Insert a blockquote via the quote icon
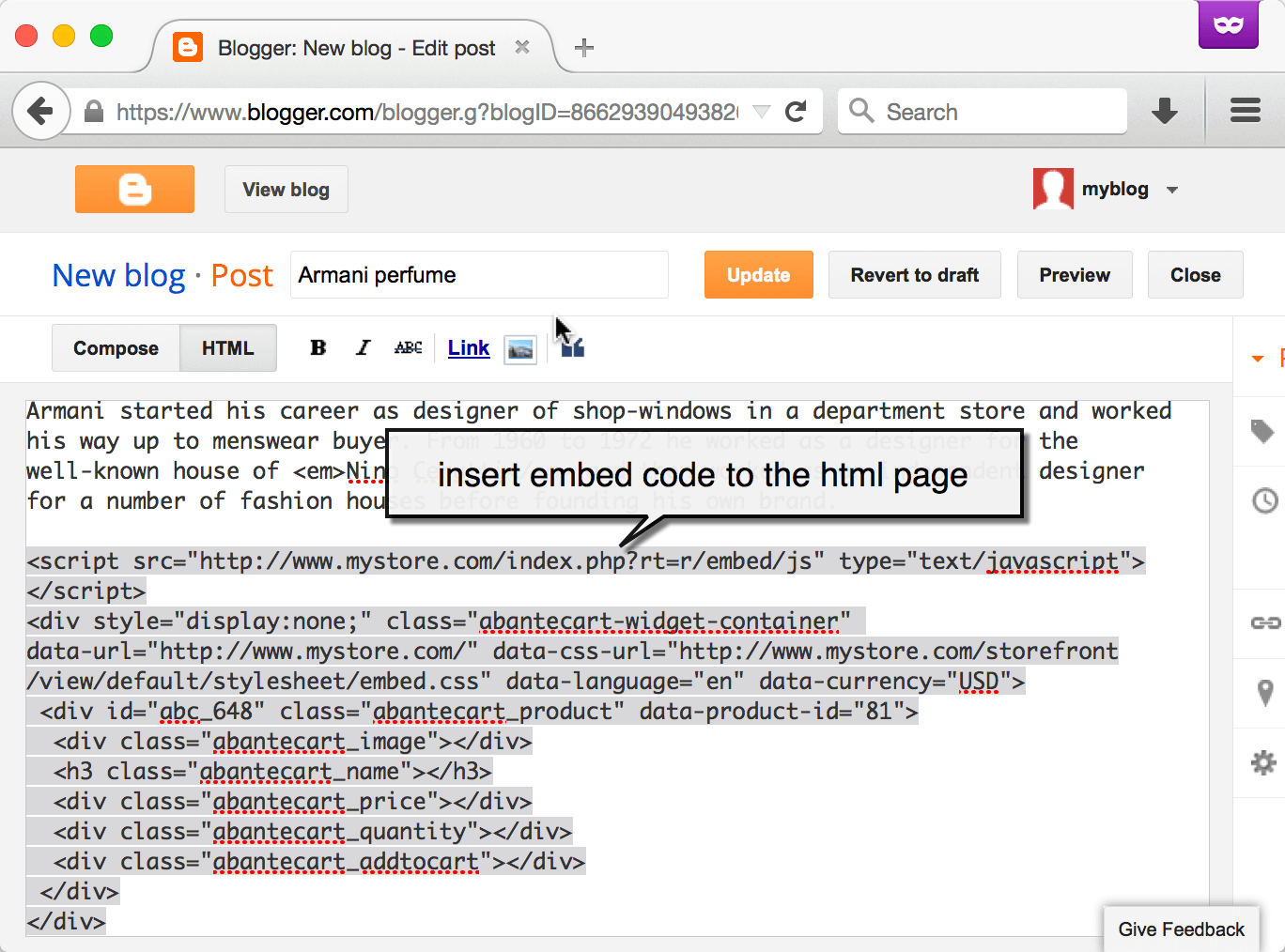Viewport: 1285px width, 952px height. [x=573, y=348]
